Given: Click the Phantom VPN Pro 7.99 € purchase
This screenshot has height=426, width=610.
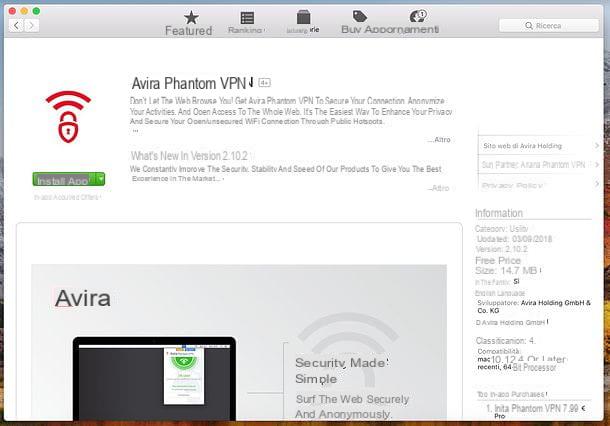Looking at the screenshot, I should [x=536, y=412].
